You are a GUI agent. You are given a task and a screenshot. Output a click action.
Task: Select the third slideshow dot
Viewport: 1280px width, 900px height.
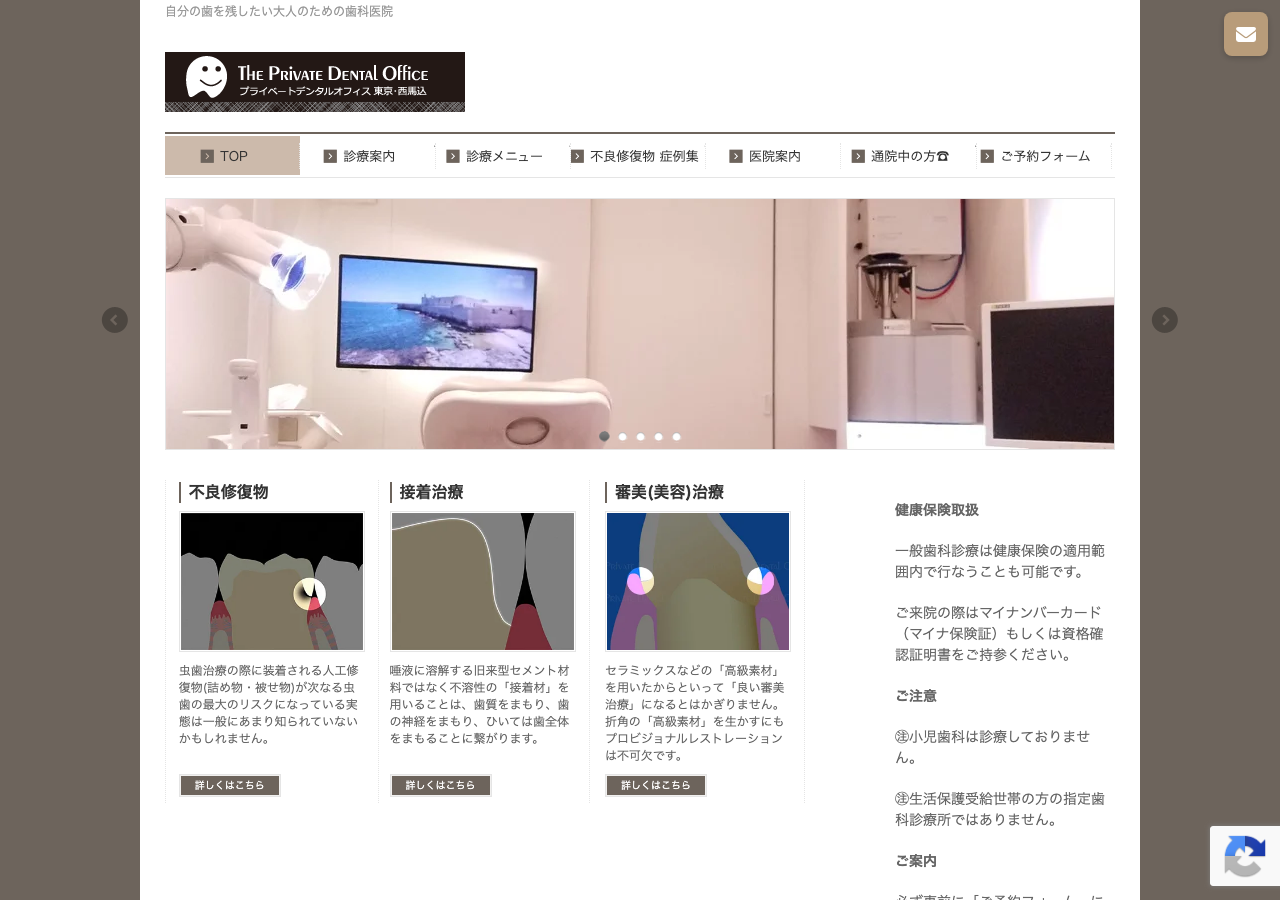point(641,437)
